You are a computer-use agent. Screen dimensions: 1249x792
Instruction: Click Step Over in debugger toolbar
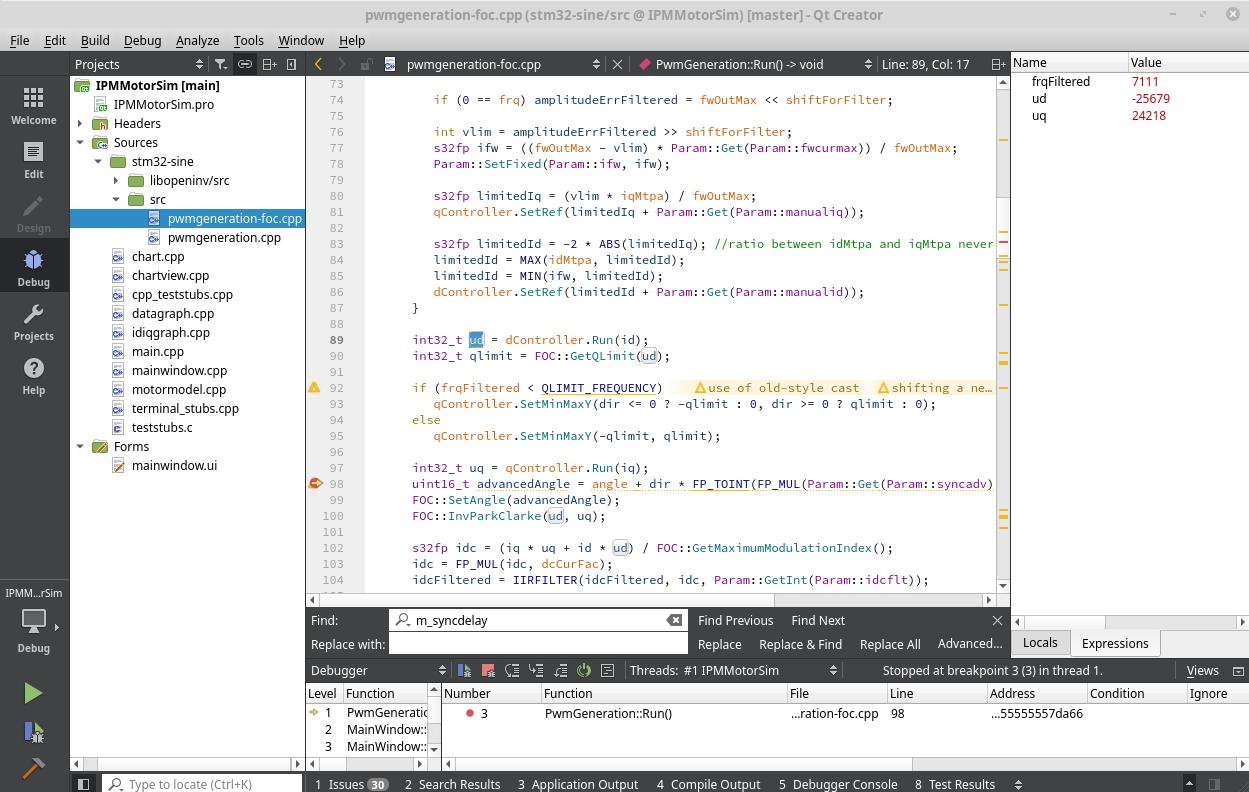click(512, 670)
